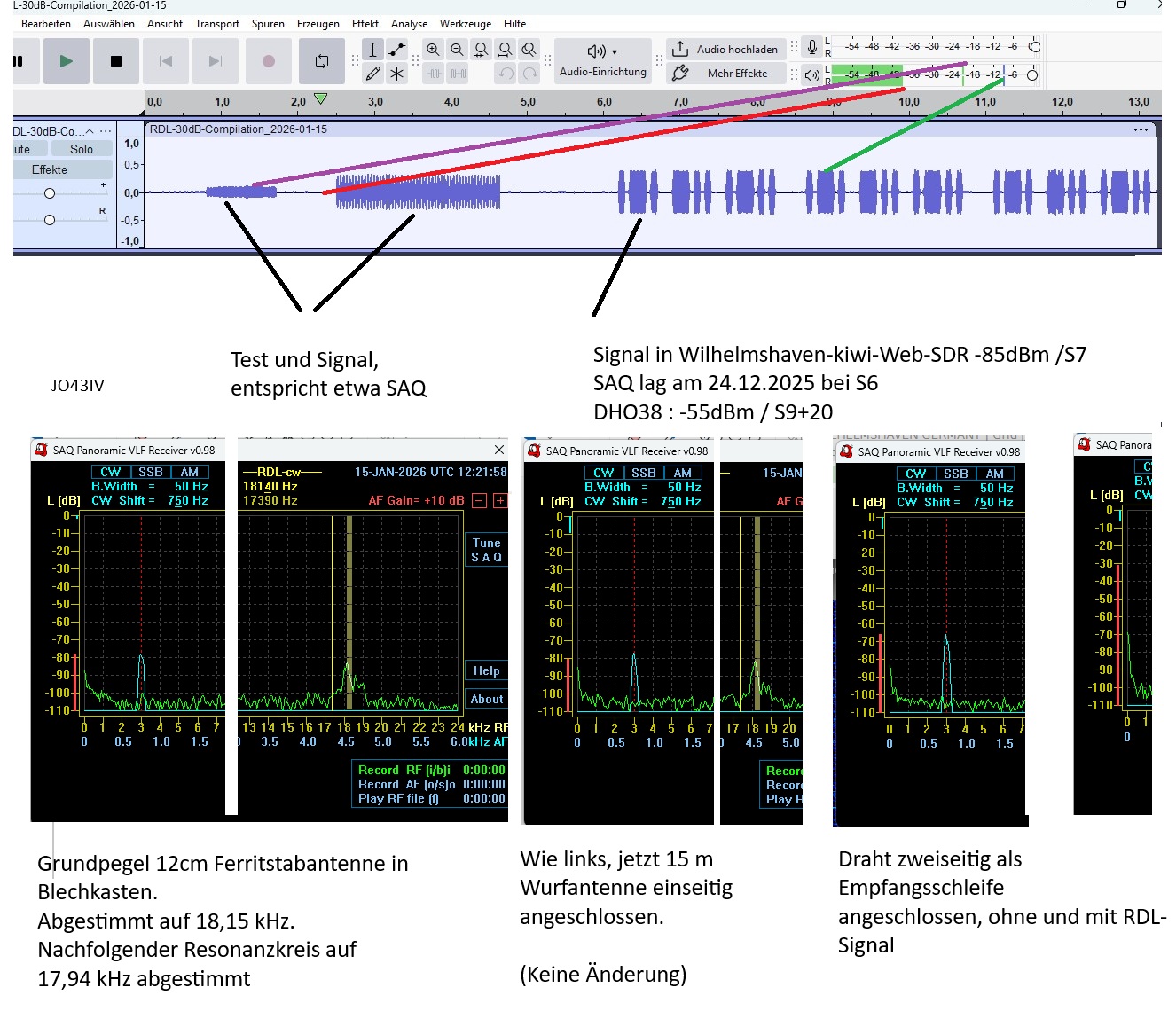This screenshot has height=1011, width=1176.
Task: Open the Werkzeuge menu
Action: point(466,24)
